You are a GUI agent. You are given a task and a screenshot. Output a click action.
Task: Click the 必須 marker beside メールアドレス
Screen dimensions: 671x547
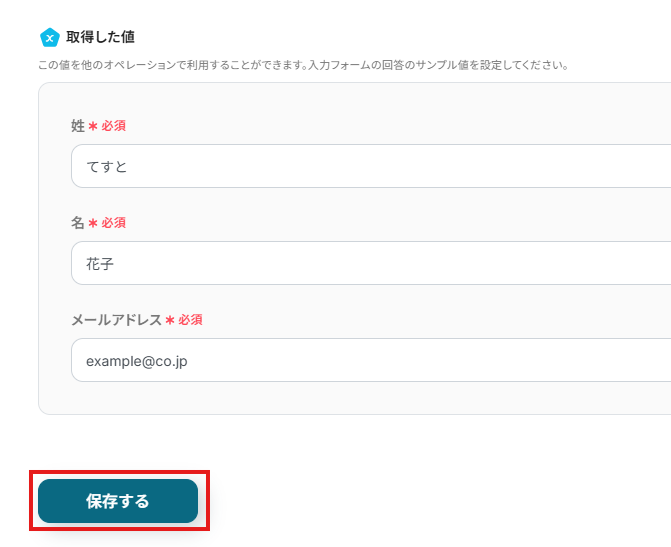[190, 320]
